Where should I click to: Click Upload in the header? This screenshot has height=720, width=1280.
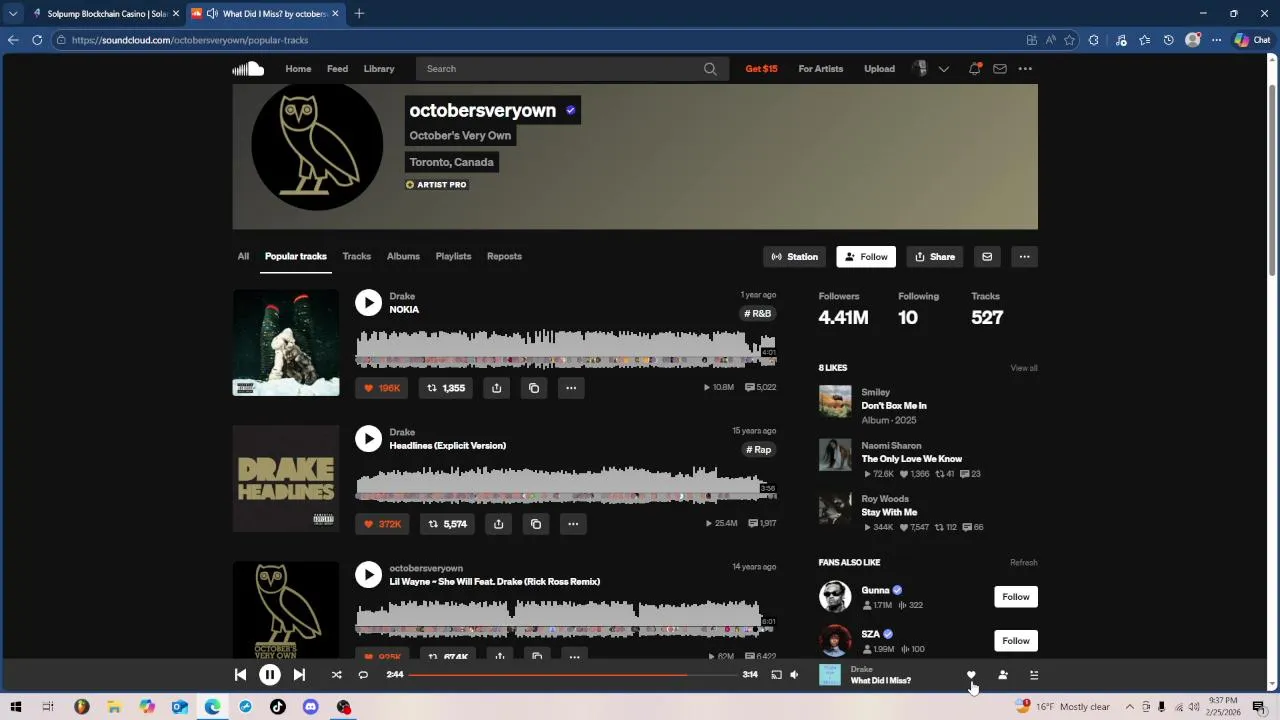880,69
